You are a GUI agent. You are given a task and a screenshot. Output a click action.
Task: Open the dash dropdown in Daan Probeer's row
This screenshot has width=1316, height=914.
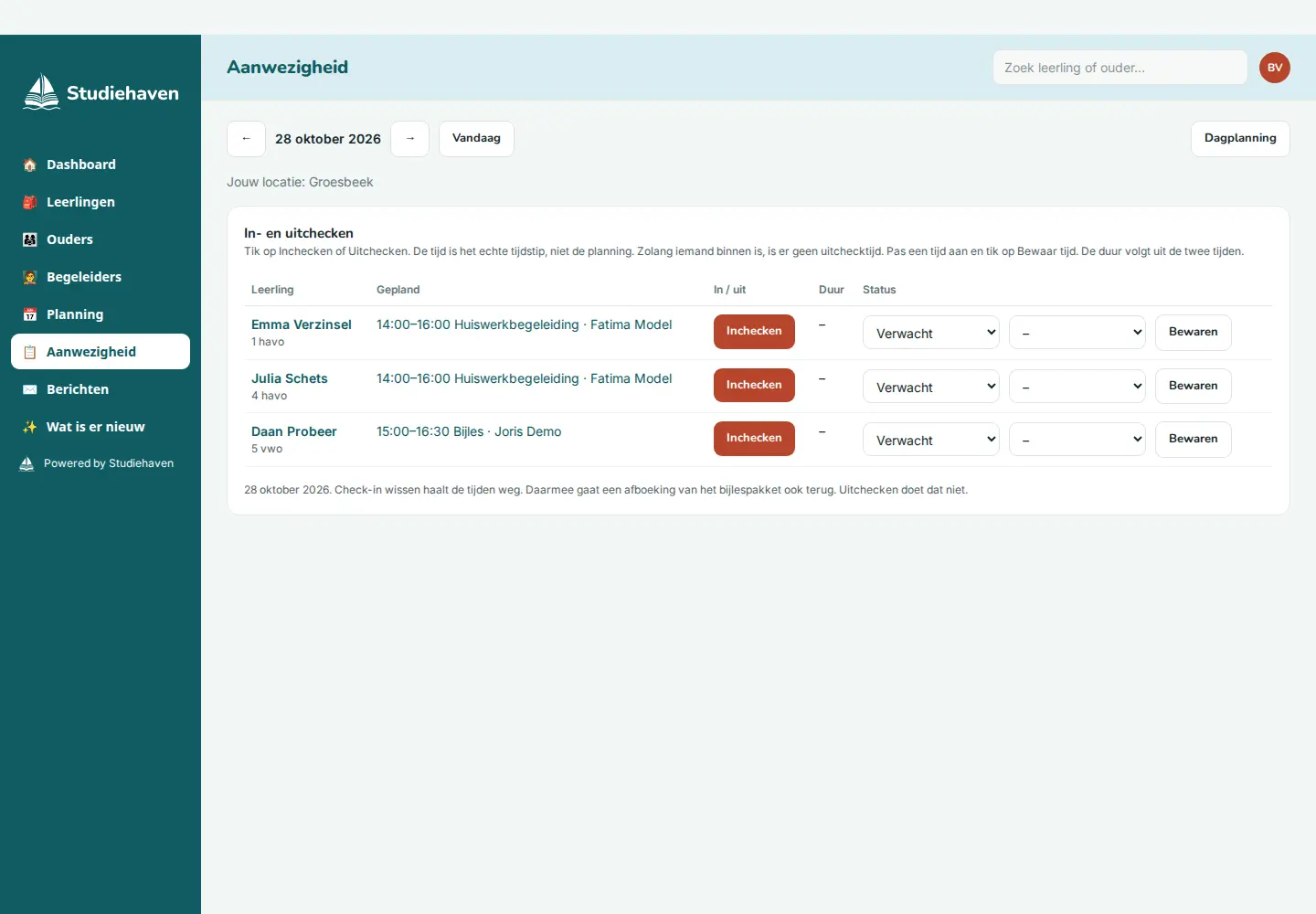coord(1077,440)
